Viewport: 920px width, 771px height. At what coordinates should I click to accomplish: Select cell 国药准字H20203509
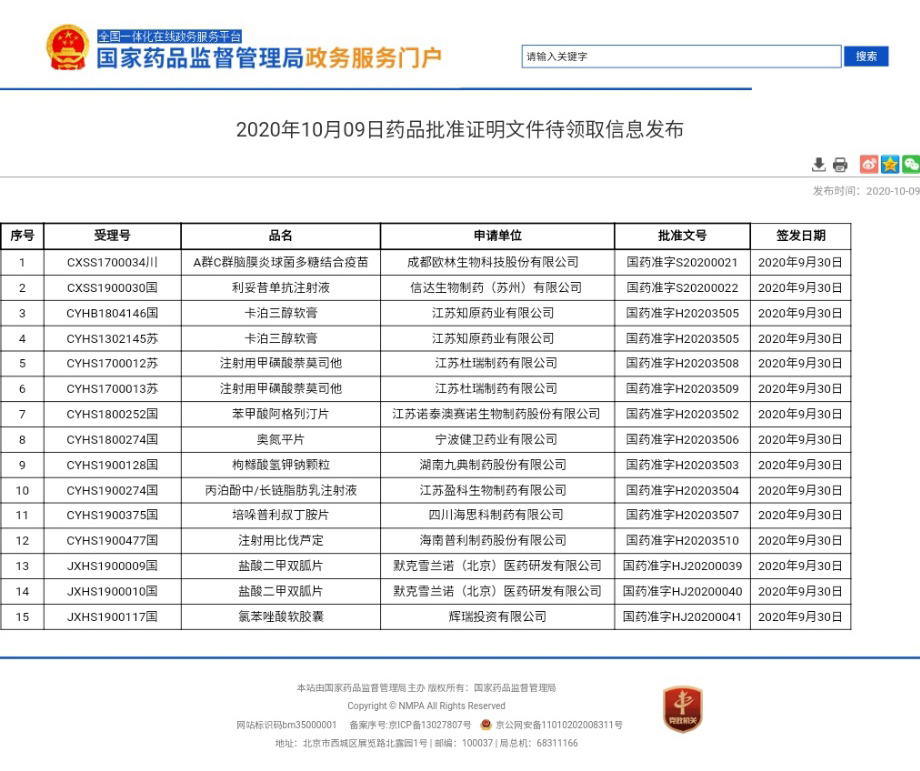click(682, 389)
